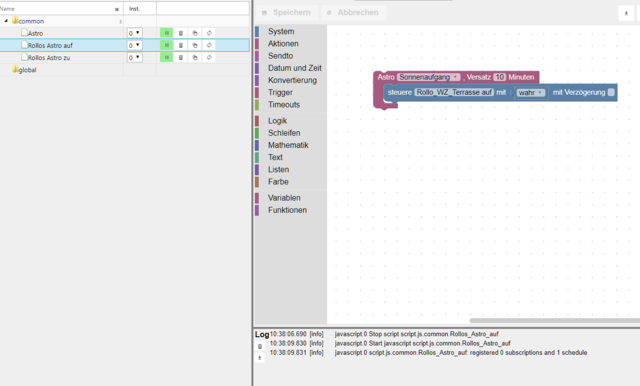Open the Datum und Zeit block category
The width and height of the screenshot is (640, 386).
click(295, 68)
